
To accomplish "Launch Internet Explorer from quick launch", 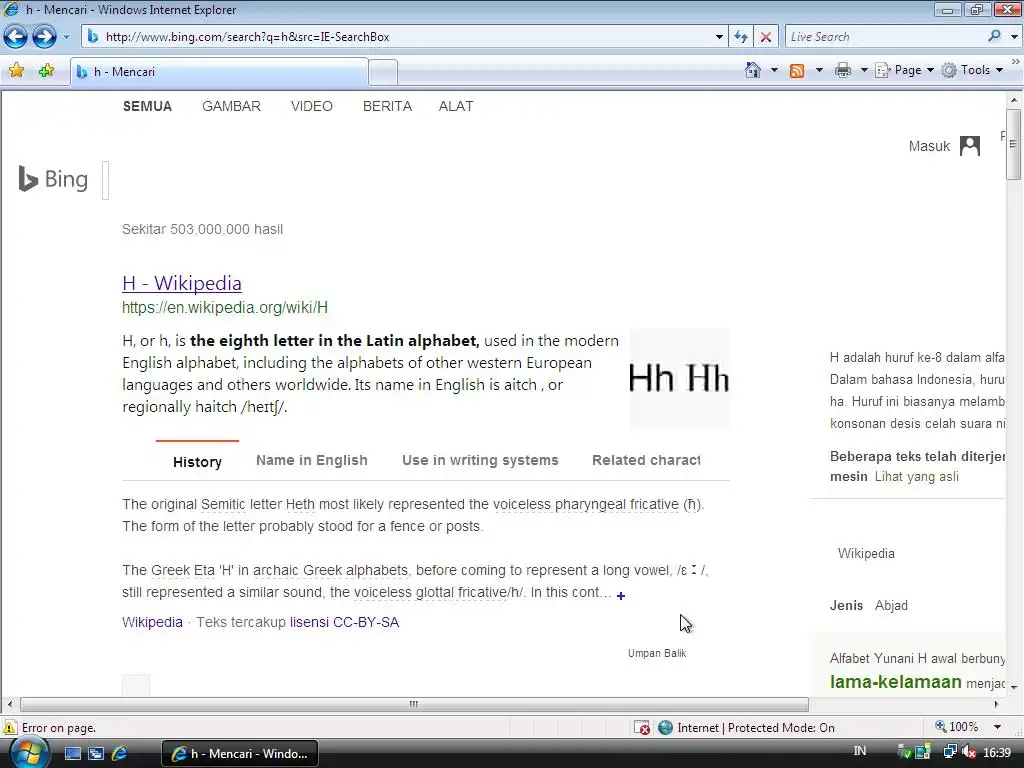I will [x=120, y=754].
